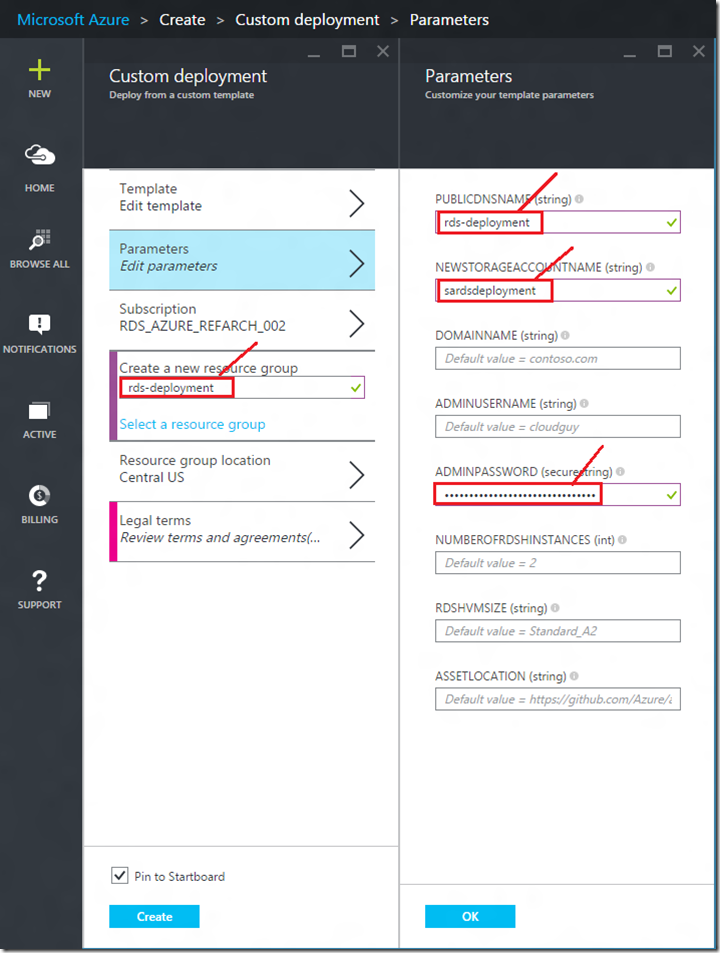Click the RDSHVMSIZE input field

click(557, 631)
